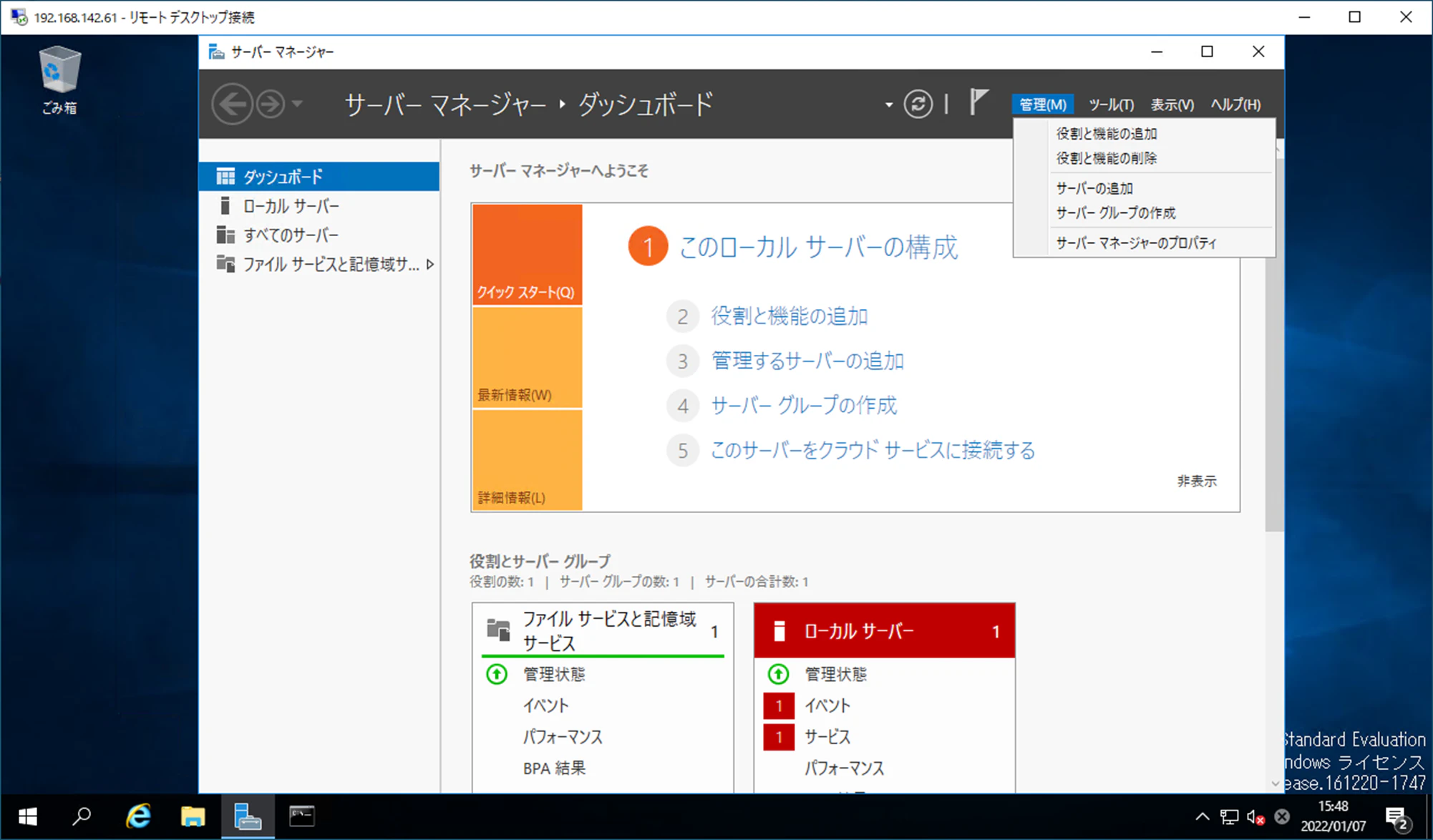Click the ファイル サービスと記憶域サービス tile header

(x=603, y=630)
